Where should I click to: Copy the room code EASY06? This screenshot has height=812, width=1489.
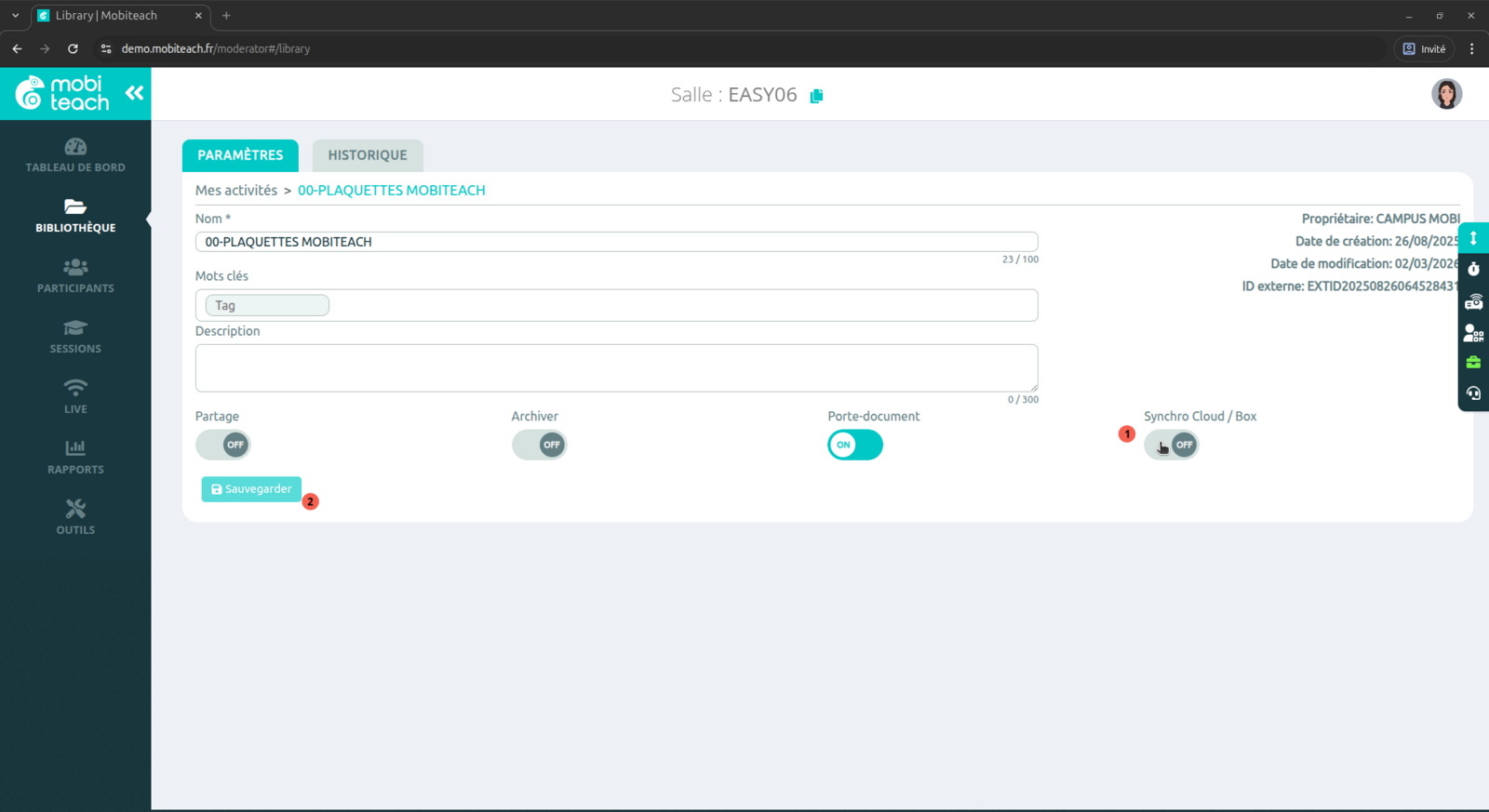point(817,96)
